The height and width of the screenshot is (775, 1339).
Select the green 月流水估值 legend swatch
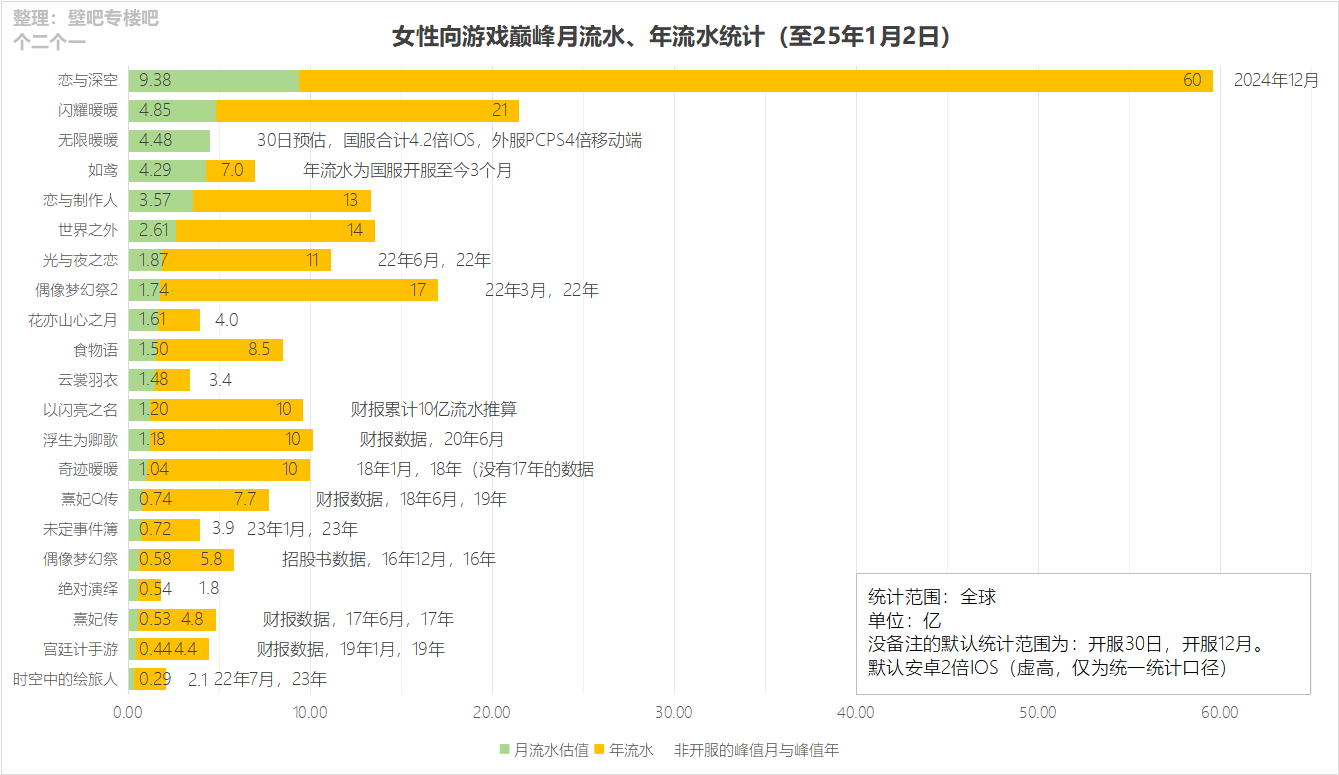click(504, 750)
